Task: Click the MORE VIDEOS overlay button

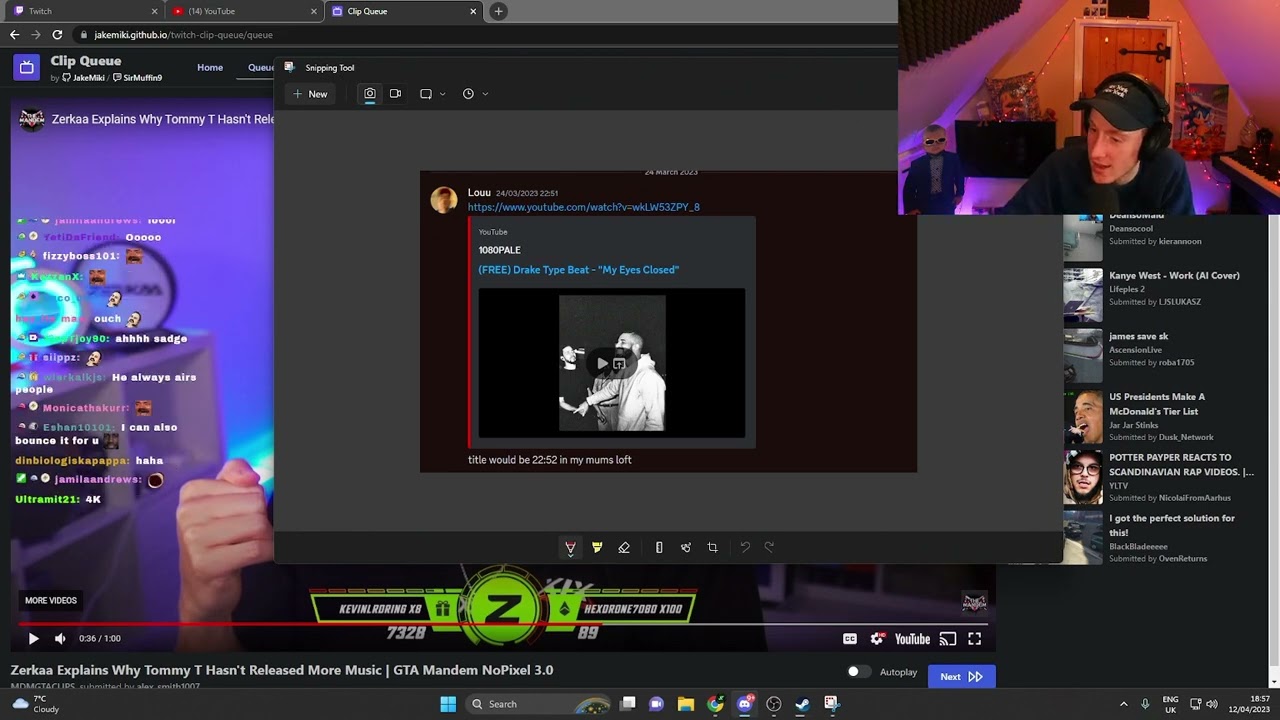Action: point(51,601)
